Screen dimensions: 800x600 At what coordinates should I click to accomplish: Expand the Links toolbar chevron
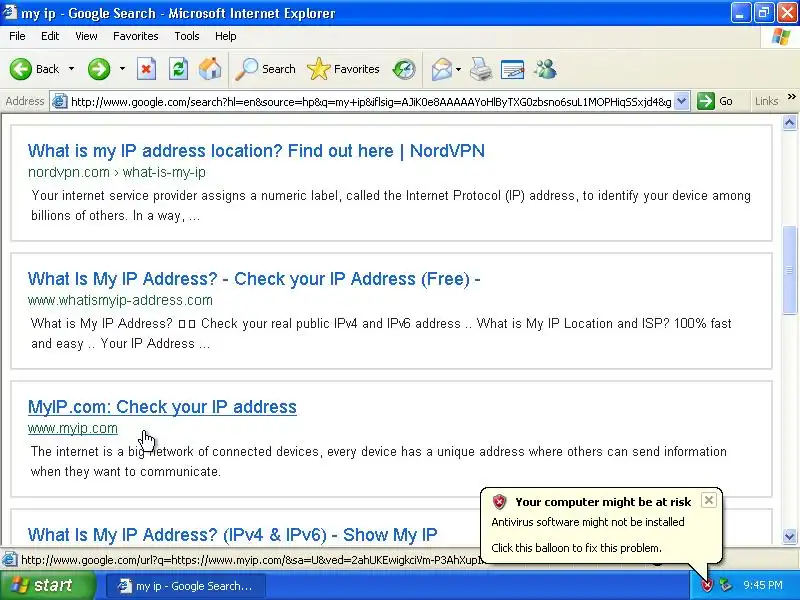[791, 97]
